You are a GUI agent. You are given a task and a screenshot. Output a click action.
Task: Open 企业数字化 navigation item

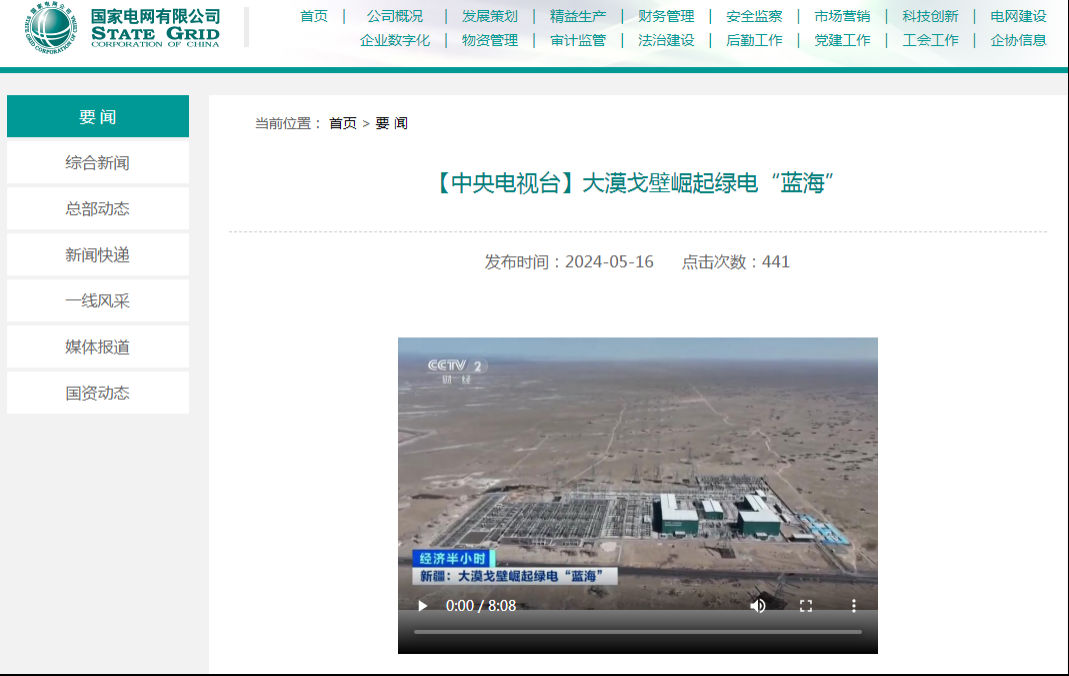(394, 40)
